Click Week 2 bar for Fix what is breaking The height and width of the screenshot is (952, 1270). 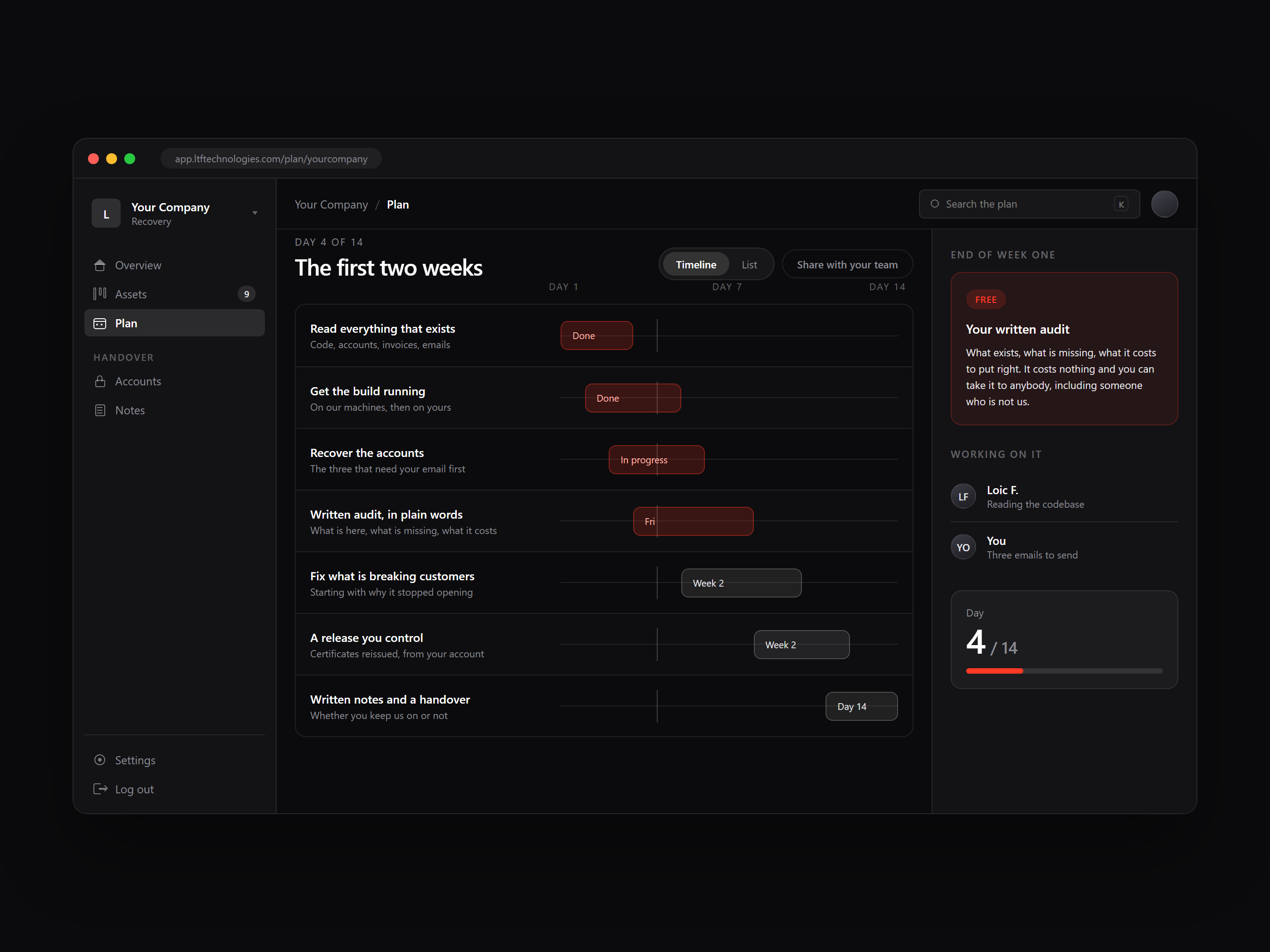click(x=741, y=583)
